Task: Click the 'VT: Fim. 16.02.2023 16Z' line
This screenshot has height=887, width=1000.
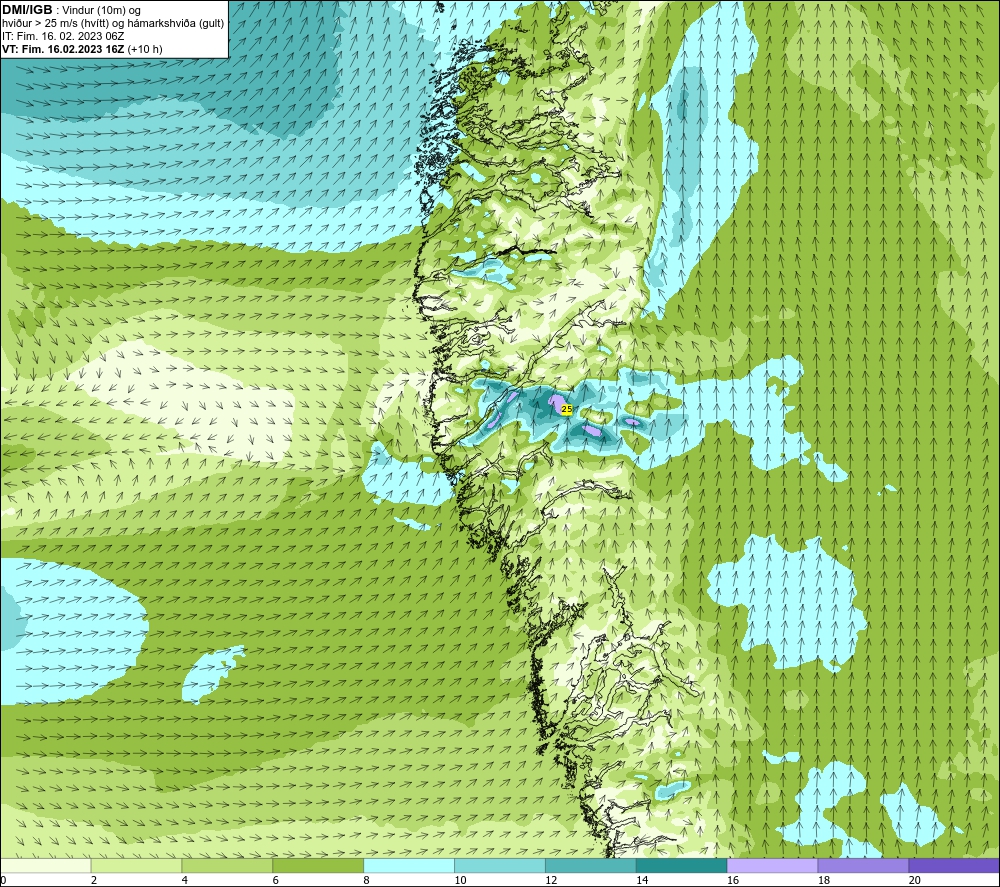Action: 64,49
